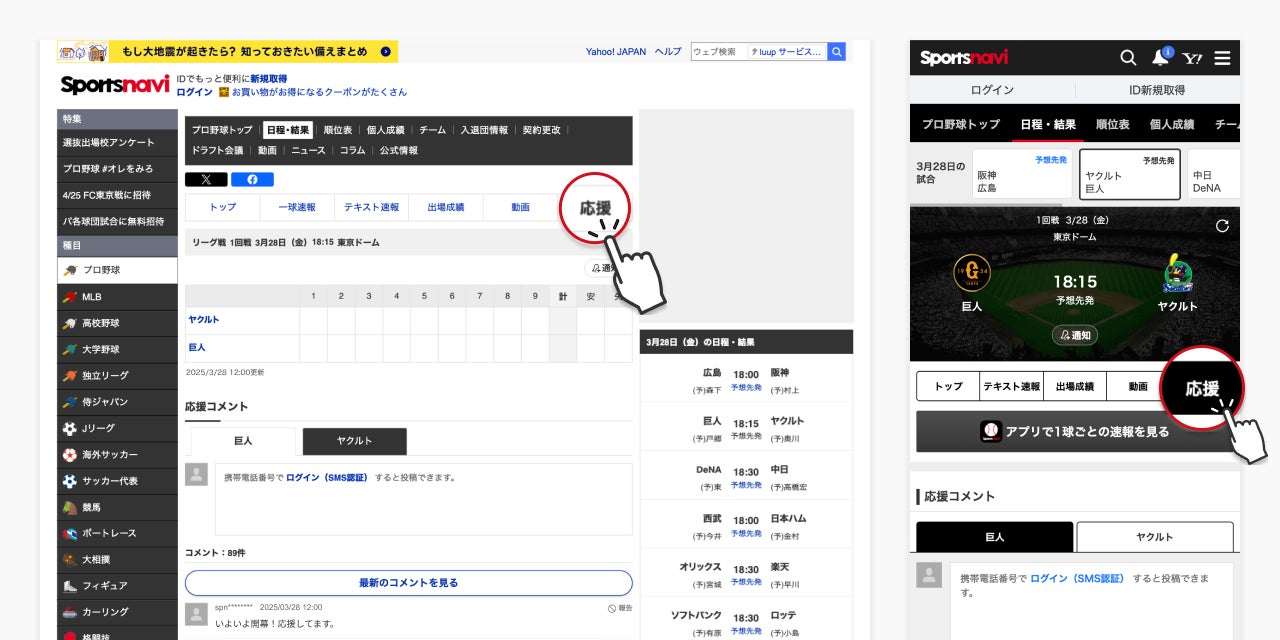Open mobile view search icon

1128,58
